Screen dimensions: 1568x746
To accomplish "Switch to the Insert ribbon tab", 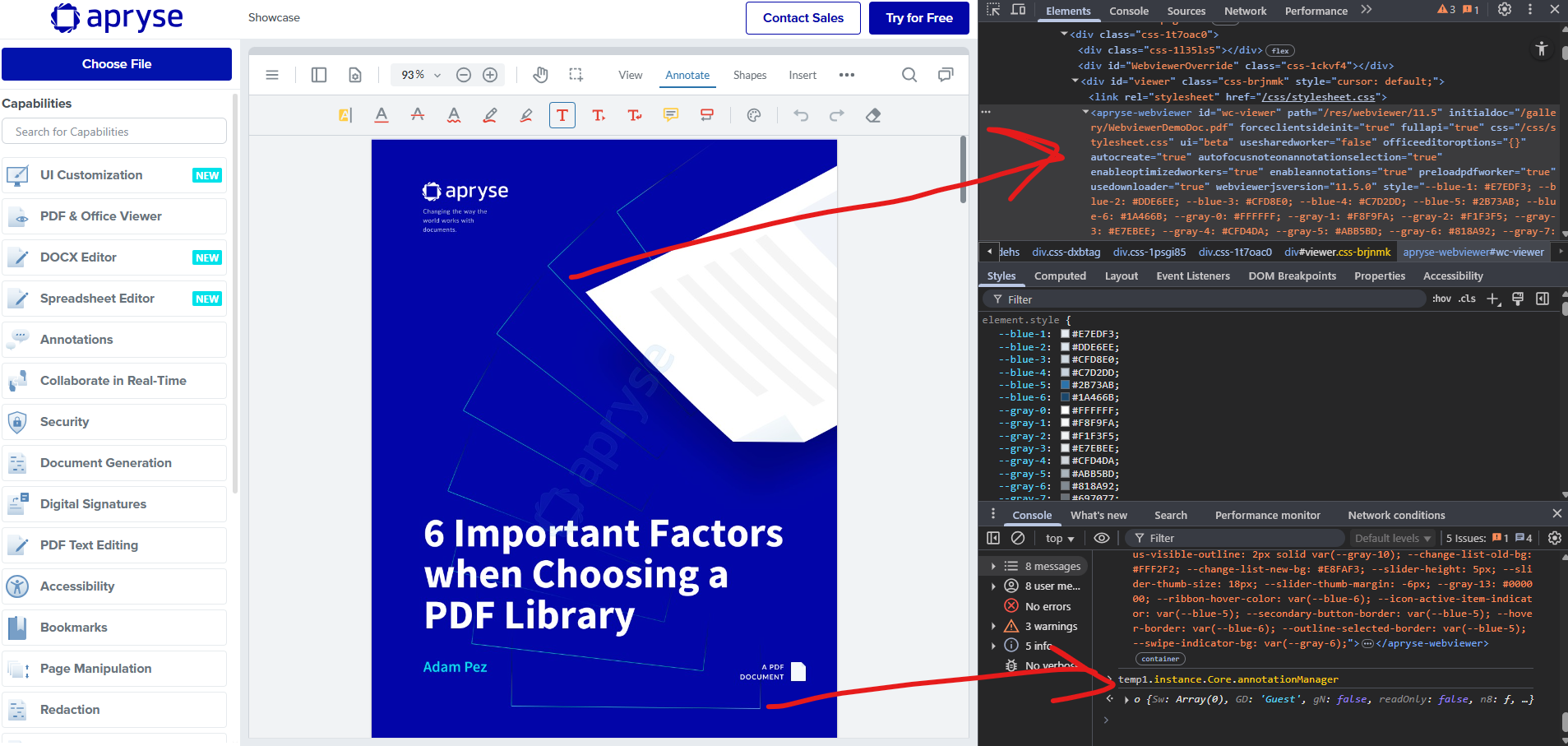I will pyautogui.click(x=803, y=75).
